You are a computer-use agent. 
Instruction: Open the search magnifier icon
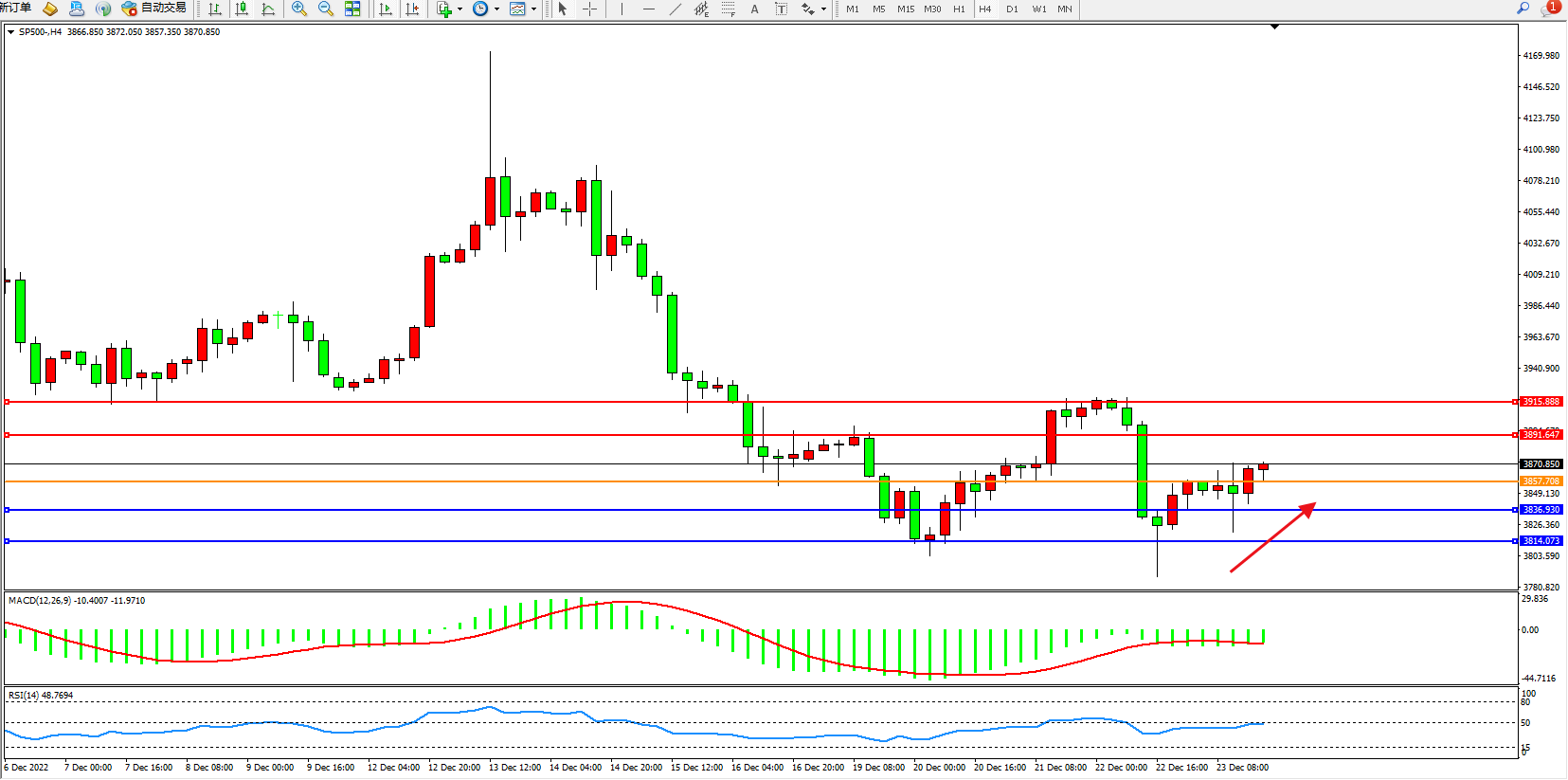[1523, 9]
